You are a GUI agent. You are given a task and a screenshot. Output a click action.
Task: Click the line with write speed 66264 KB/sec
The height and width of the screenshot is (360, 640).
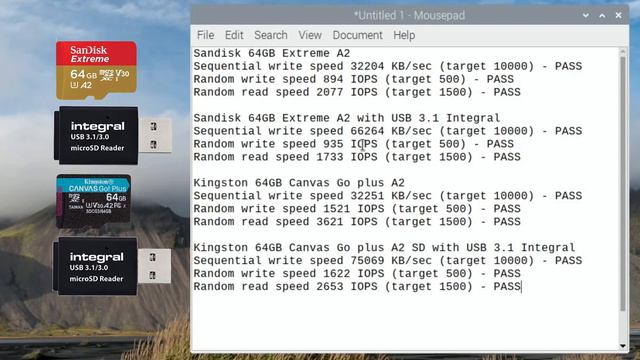click(x=388, y=131)
